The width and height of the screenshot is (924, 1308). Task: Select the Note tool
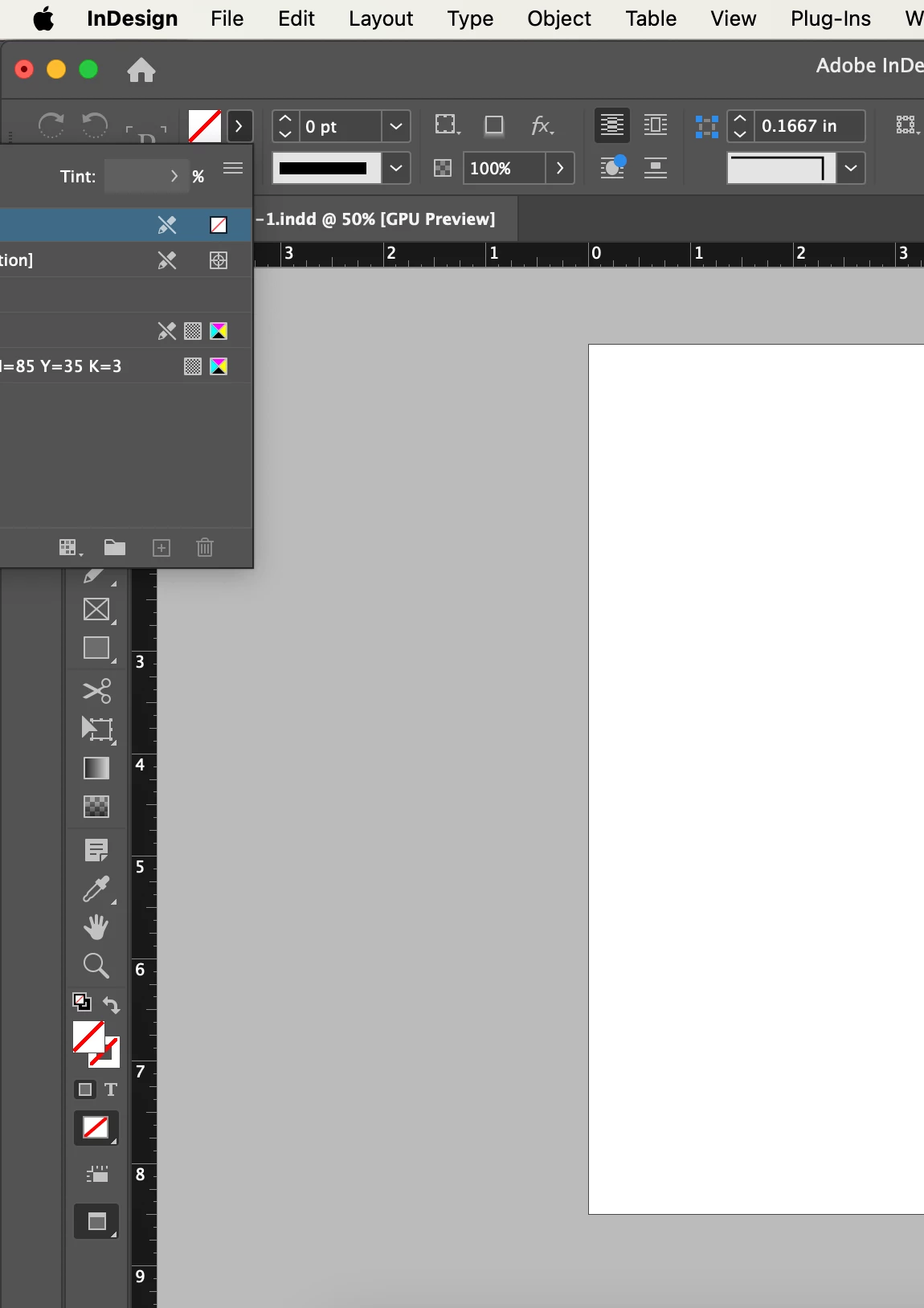(96, 850)
